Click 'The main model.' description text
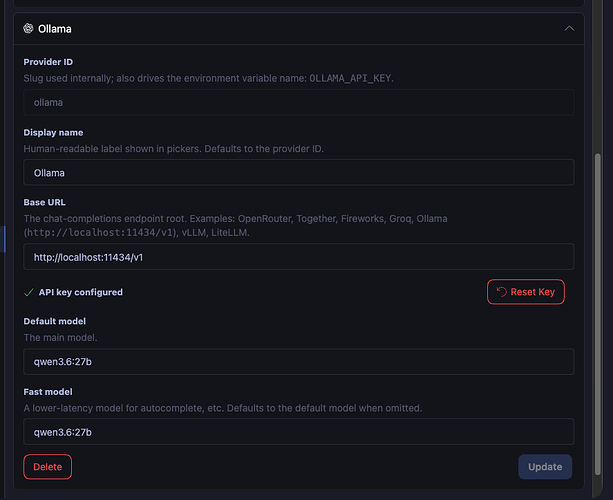Image resolution: width=613 pixels, height=500 pixels. [60, 338]
